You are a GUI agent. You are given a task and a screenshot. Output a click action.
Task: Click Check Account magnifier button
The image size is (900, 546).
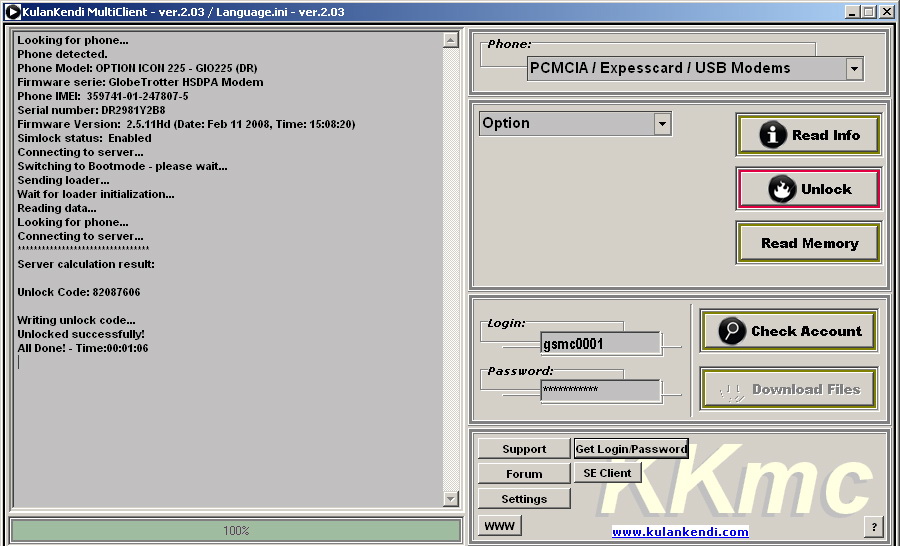[x=789, y=331]
